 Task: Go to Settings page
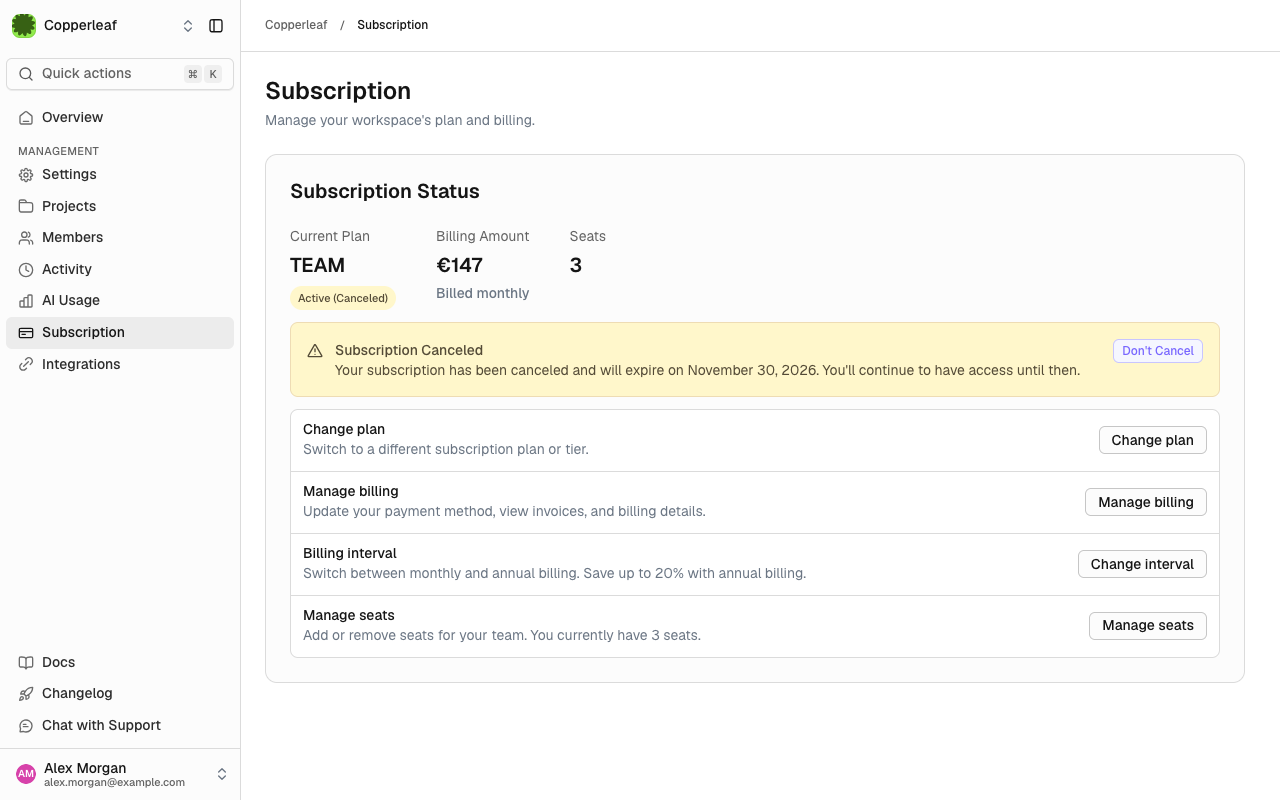point(120,175)
